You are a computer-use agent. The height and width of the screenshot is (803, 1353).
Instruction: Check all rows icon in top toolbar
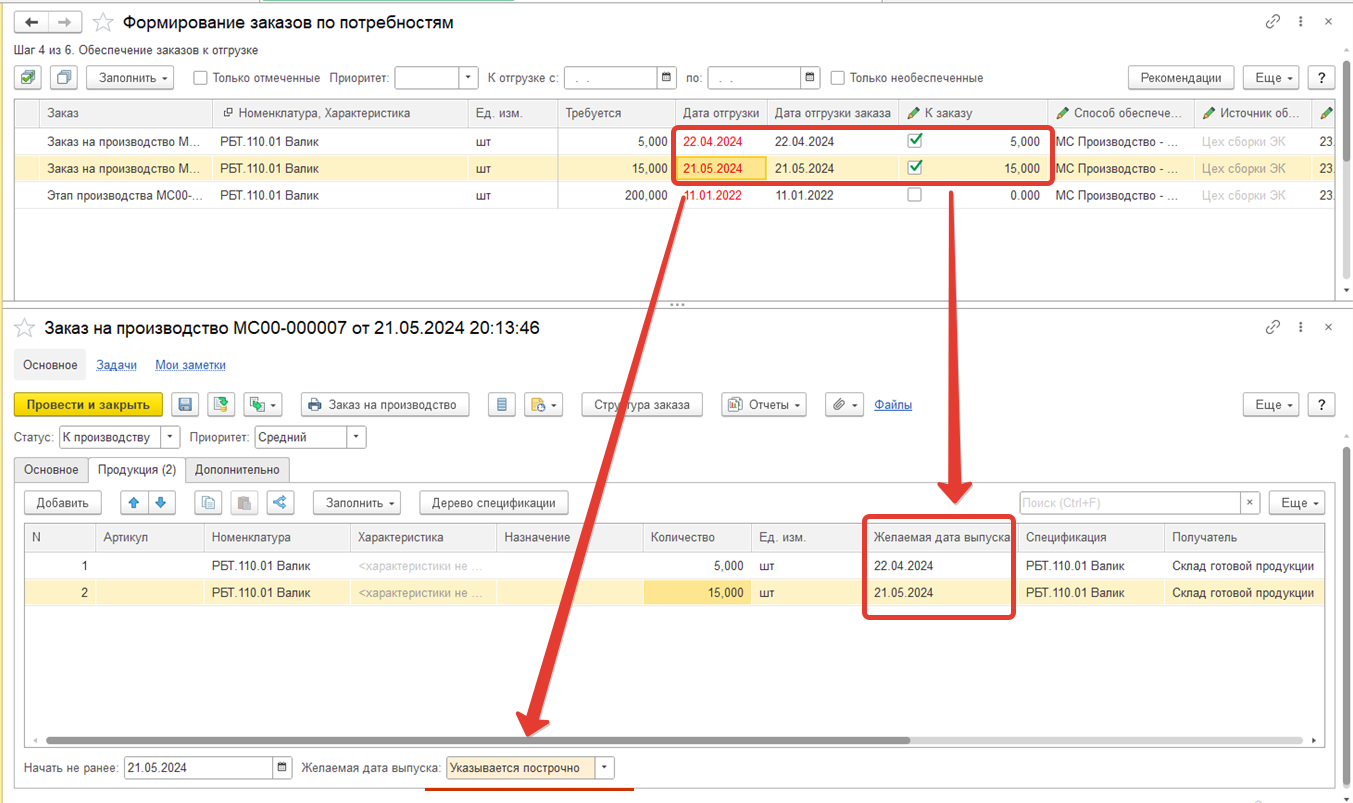pos(29,78)
